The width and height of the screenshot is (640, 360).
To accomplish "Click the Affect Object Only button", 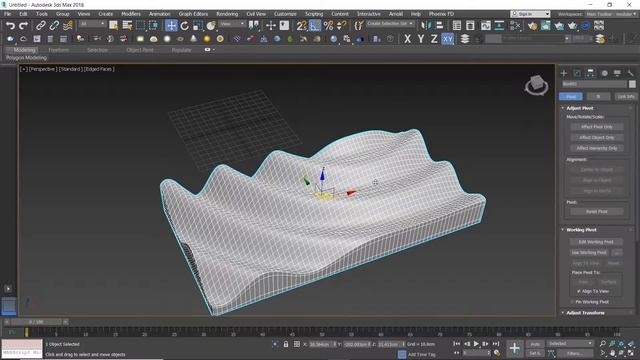I will tap(596, 138).
